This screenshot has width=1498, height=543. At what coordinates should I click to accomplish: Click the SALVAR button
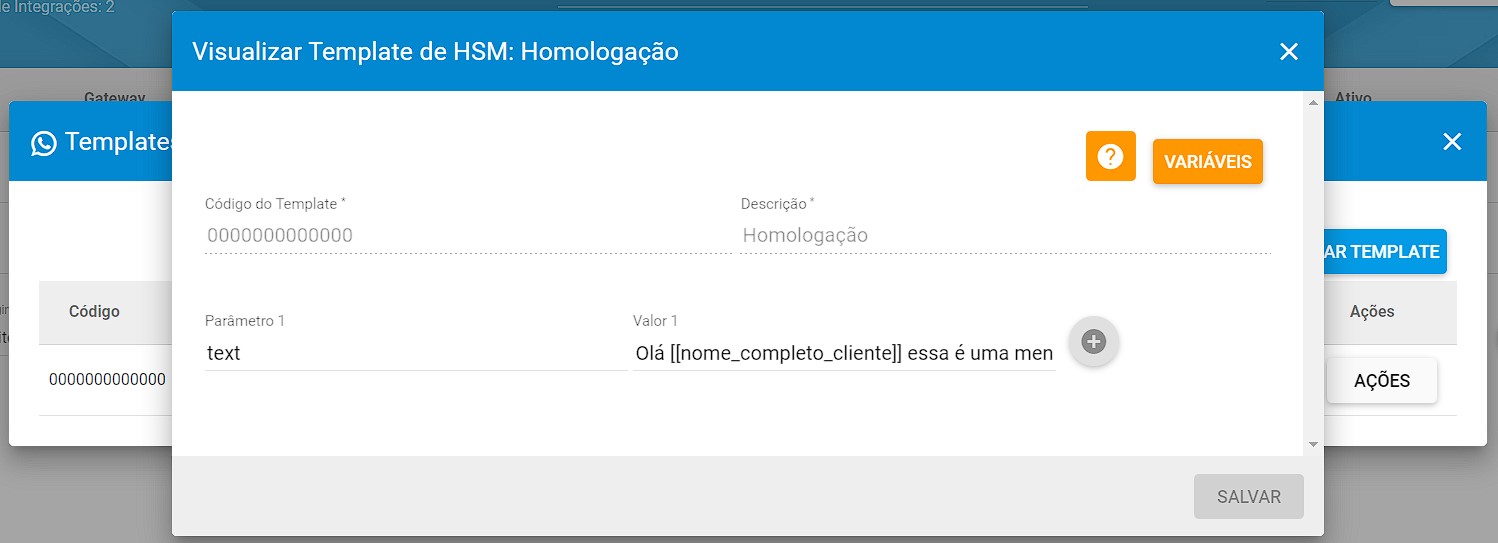click(1249, 496)
